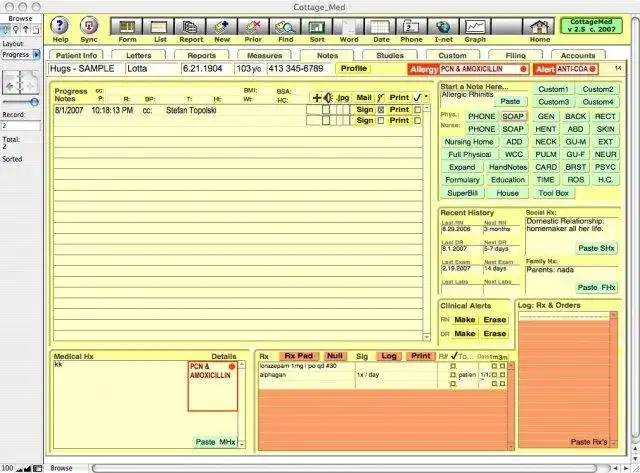The width and height of the screenshot is (640, 473).
Task: Click the Progress Notes vertical scrollbar down arrow
Action: [427, 337]
